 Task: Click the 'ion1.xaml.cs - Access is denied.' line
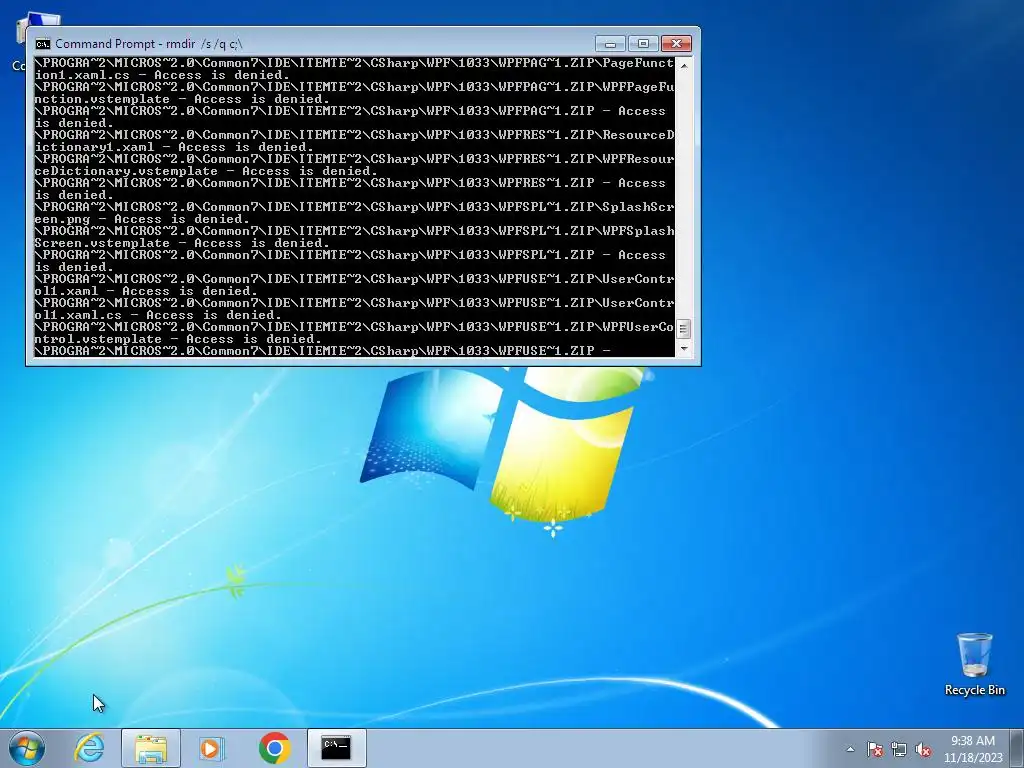pos(162,75)
